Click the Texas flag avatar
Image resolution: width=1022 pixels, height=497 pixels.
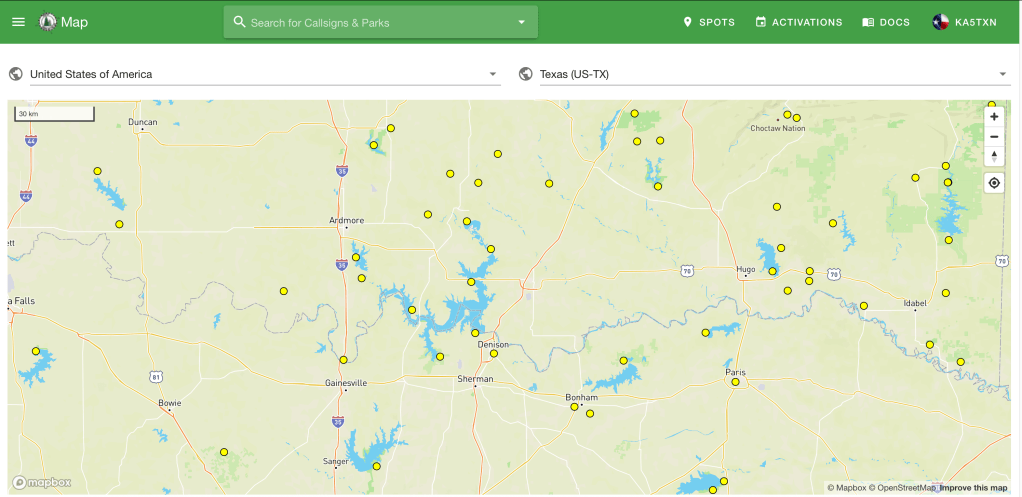point(940,22)
